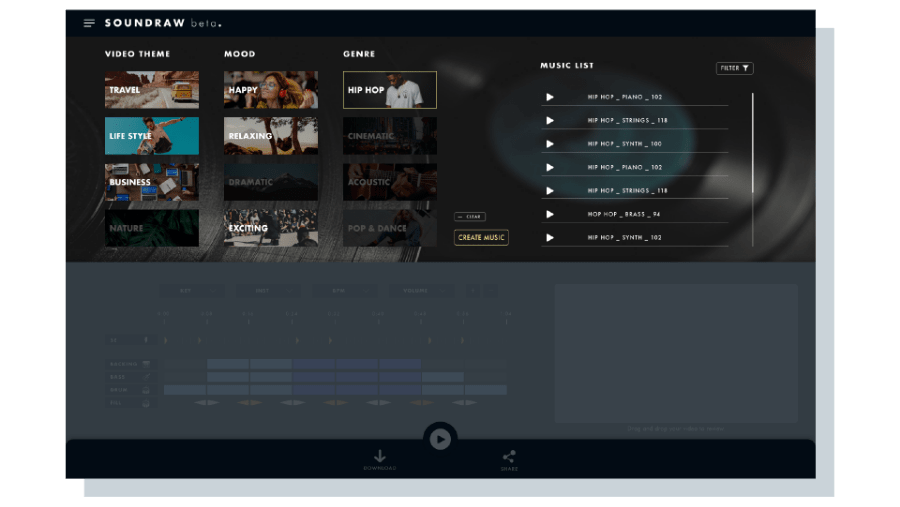Select the Travel video theme

(x=152, y=90)
